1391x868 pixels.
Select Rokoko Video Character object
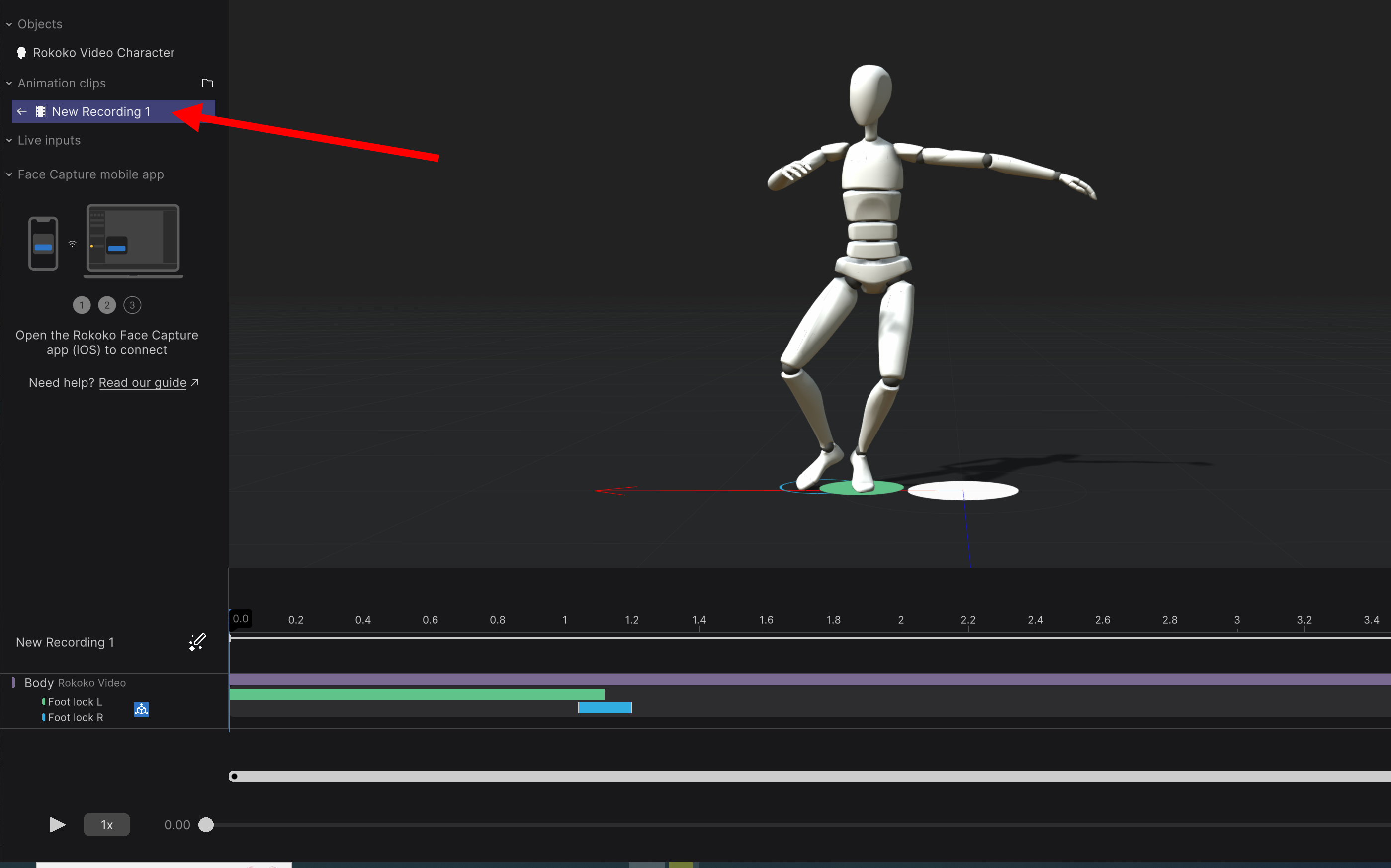click(x=103, y=53)
